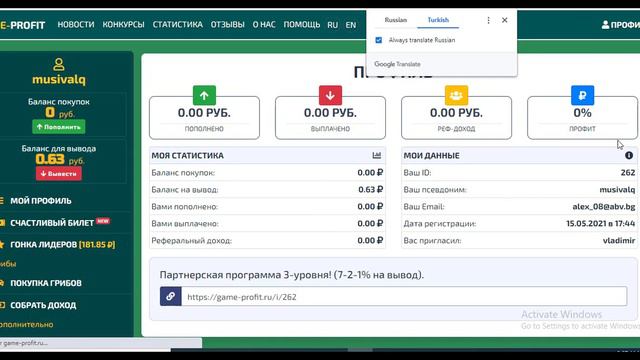Click the red withdrawal arrow icon
Screen dimensions: 640x360
coord(330,96)
